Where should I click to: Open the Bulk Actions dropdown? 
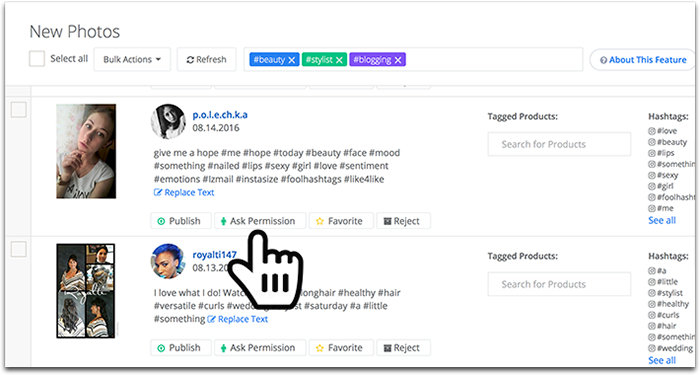pos(132,59)
